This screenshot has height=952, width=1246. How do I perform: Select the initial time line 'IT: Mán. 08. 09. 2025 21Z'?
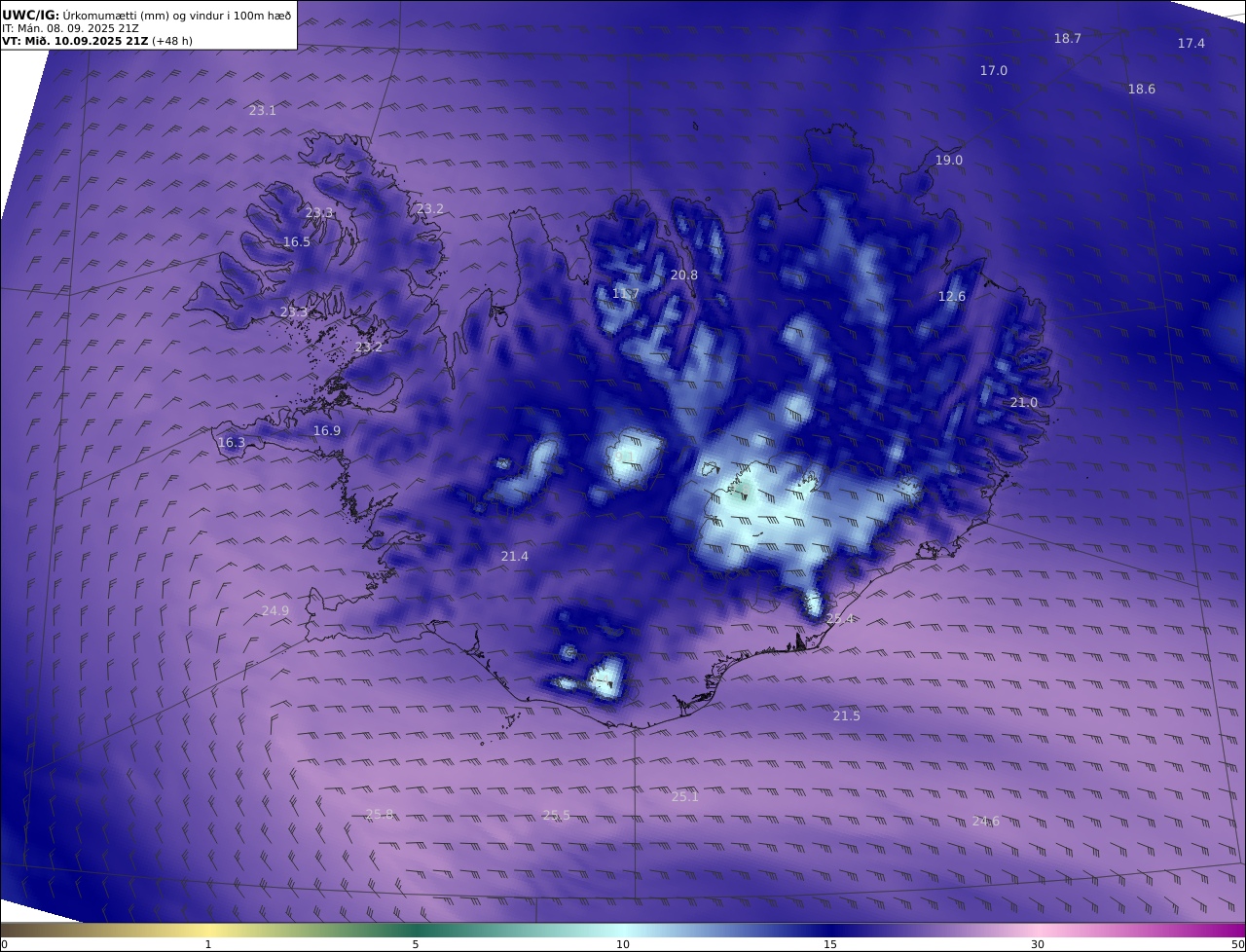[x=68, y=28]
